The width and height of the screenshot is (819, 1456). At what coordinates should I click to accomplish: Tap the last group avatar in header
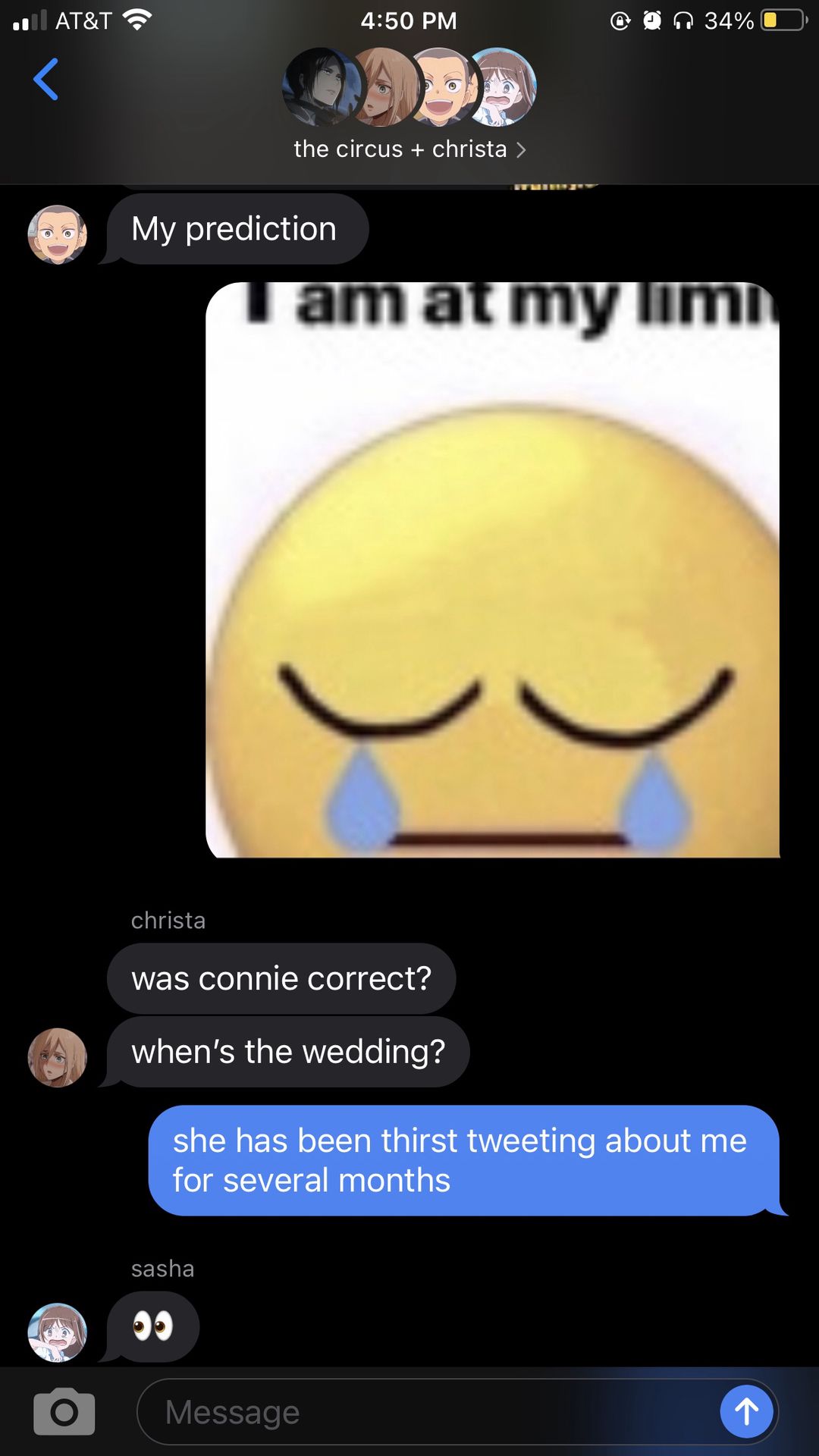(501, 86)
